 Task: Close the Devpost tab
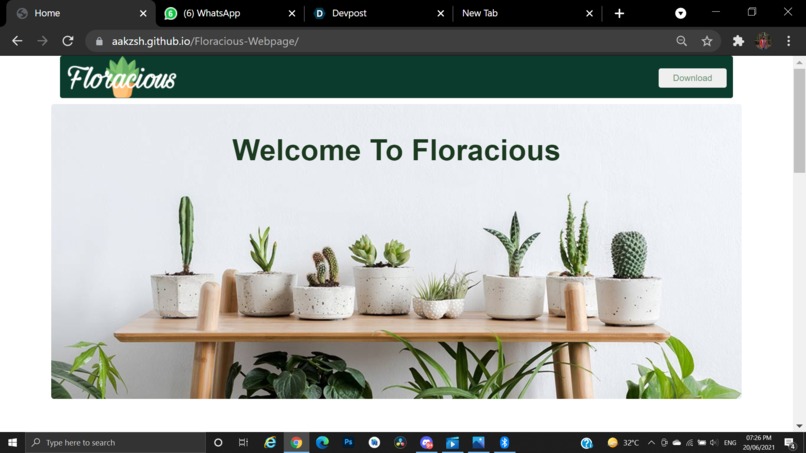(x=441, y=13)
